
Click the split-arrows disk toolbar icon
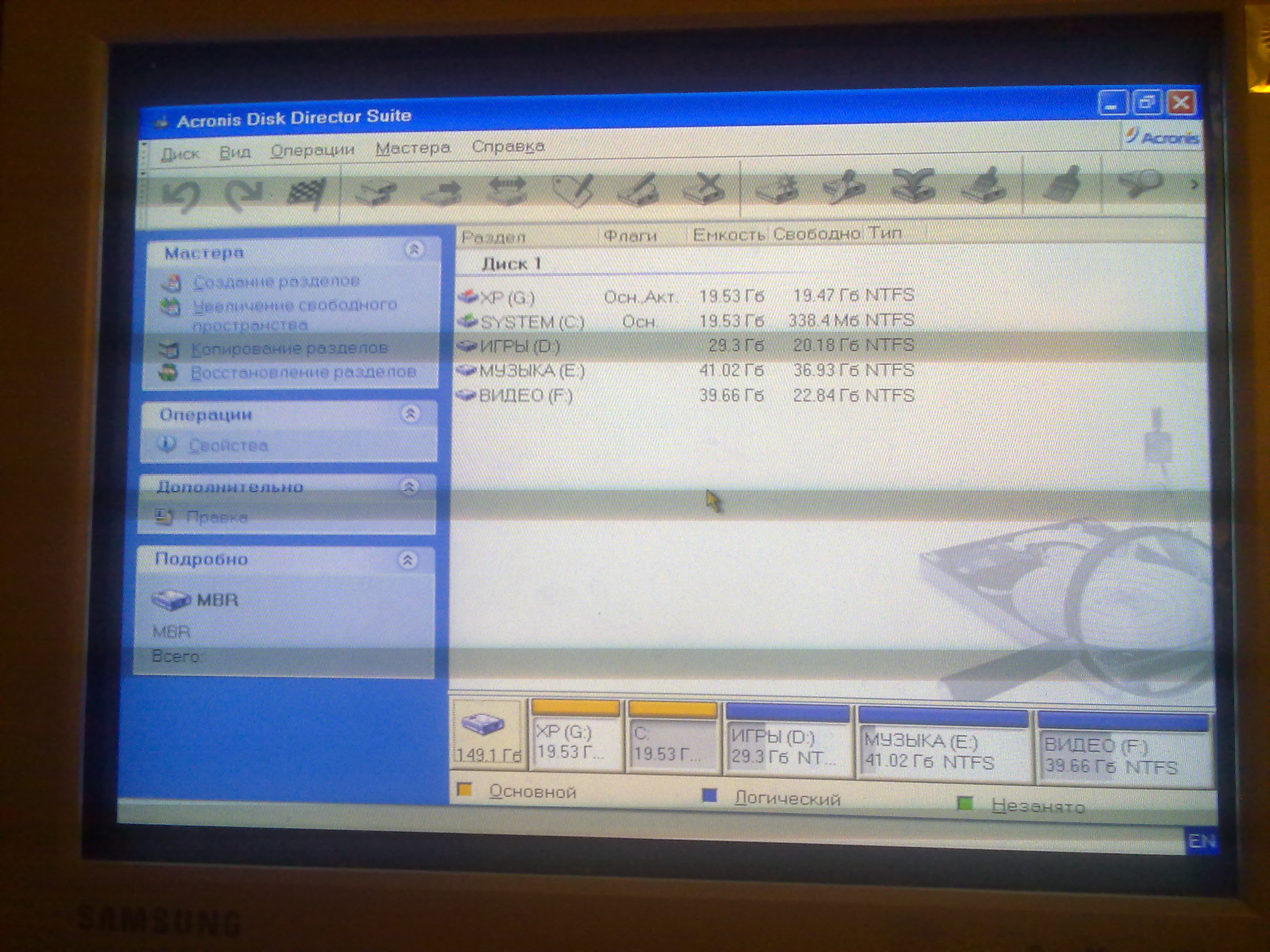click(913, 185)
